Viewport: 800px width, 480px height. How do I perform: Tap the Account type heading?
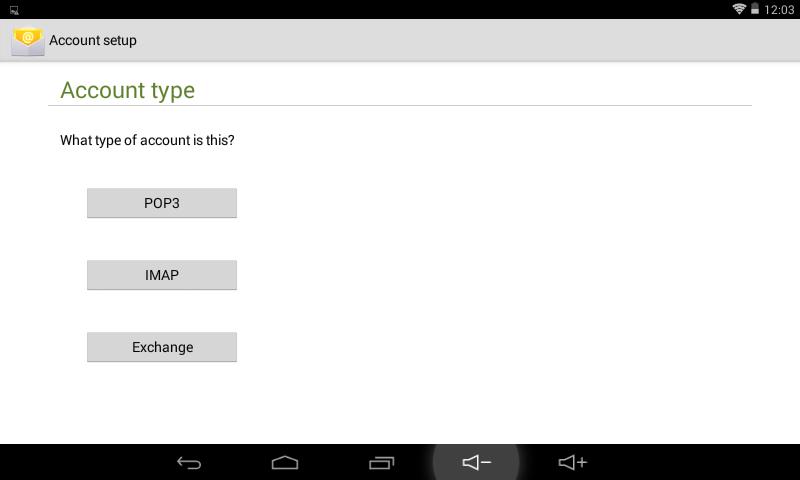click(128, 91)
